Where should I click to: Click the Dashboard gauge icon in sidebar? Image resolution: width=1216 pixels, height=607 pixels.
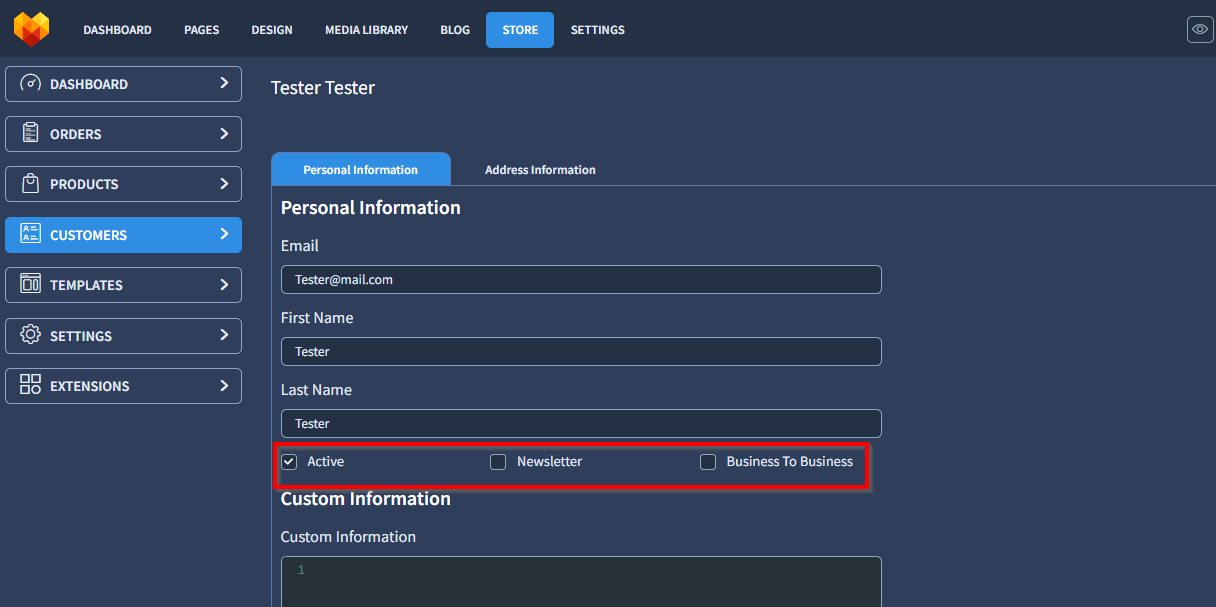(x=30, y=84)
